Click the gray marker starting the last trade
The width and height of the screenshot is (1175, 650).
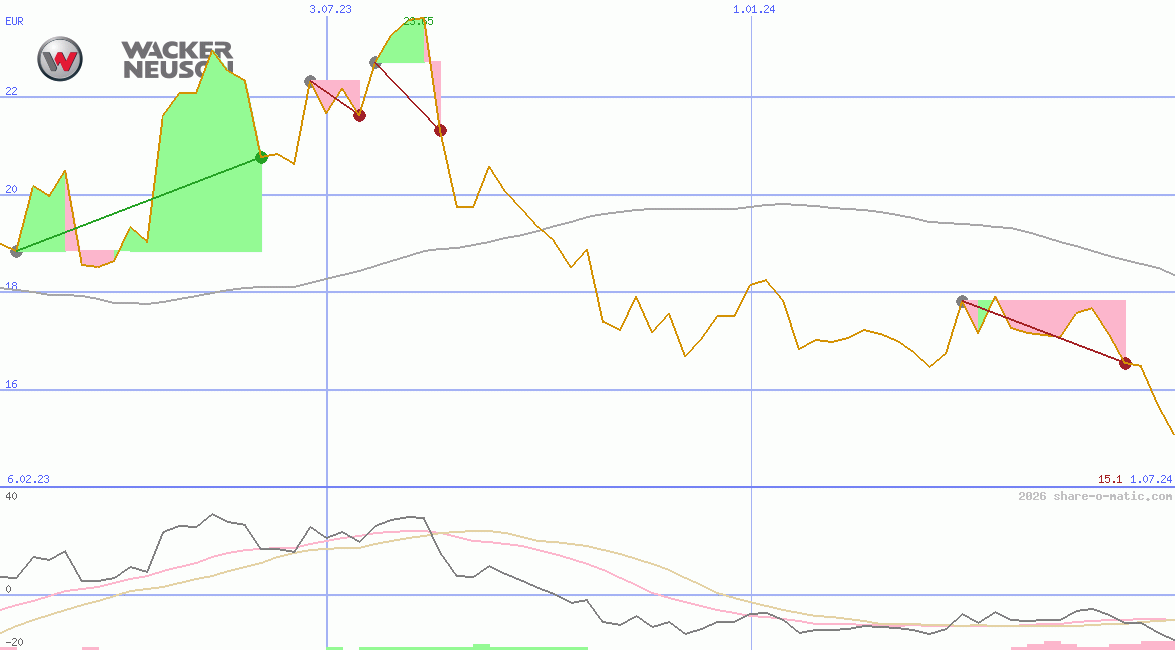click(x=962, y=300)
